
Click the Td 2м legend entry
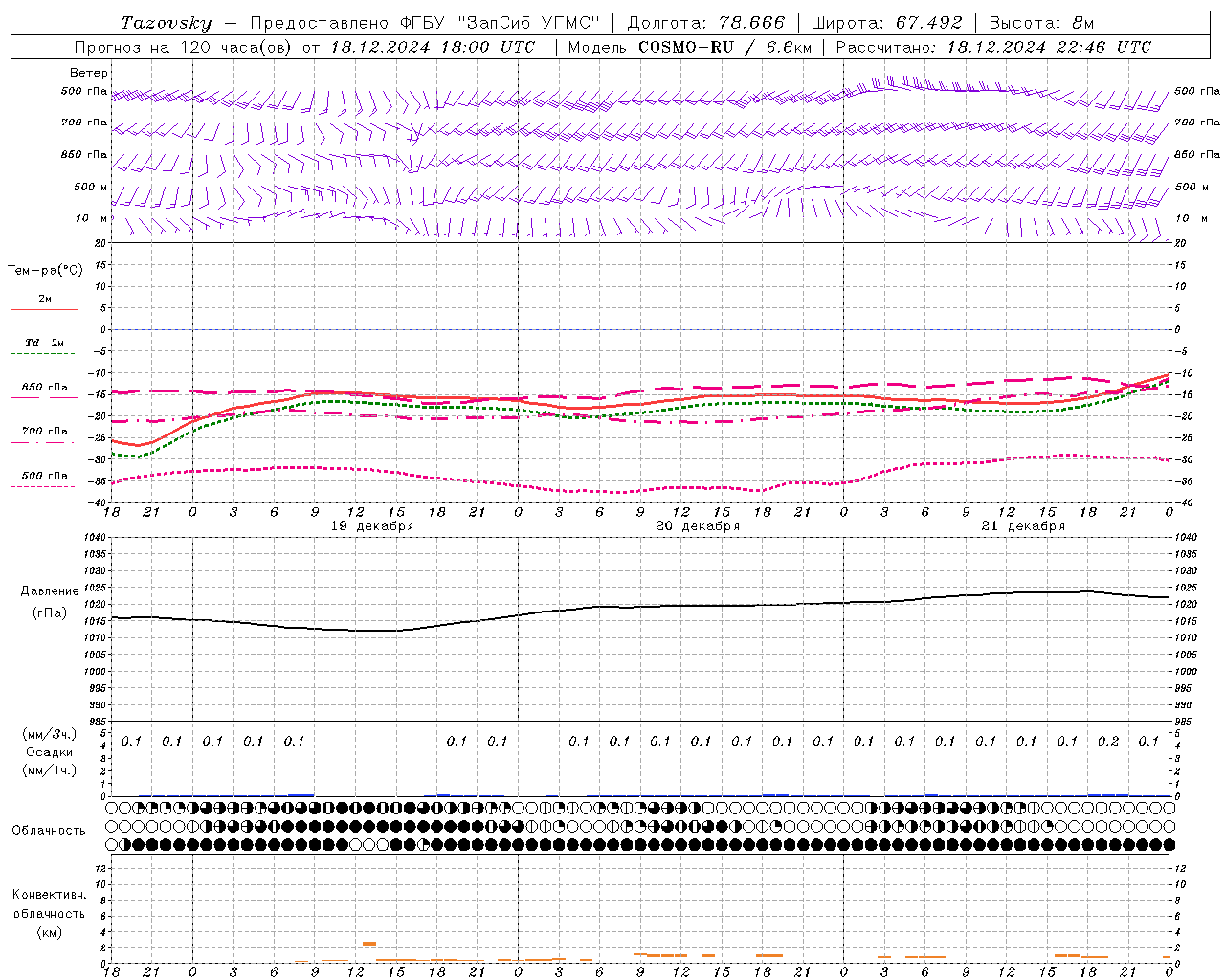[x=44, y=343]
